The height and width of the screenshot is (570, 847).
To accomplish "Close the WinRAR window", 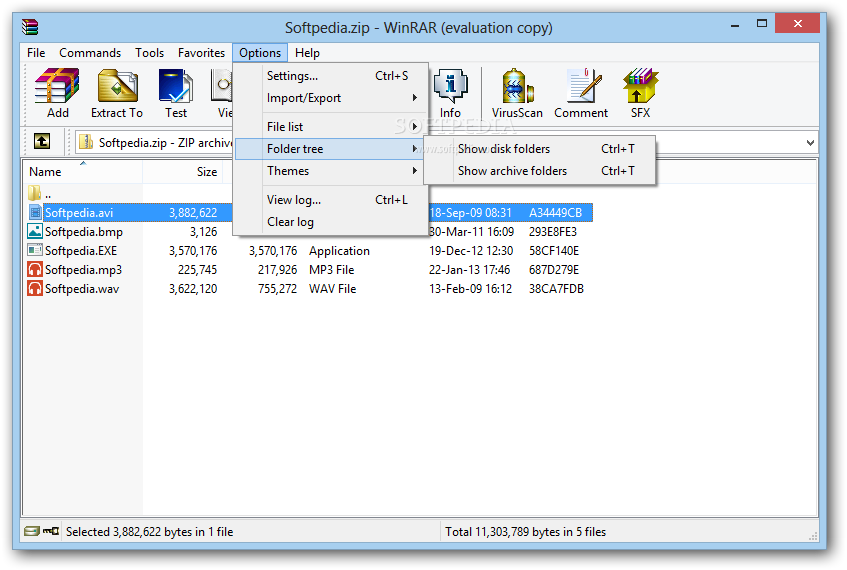I will pos(797,23).
